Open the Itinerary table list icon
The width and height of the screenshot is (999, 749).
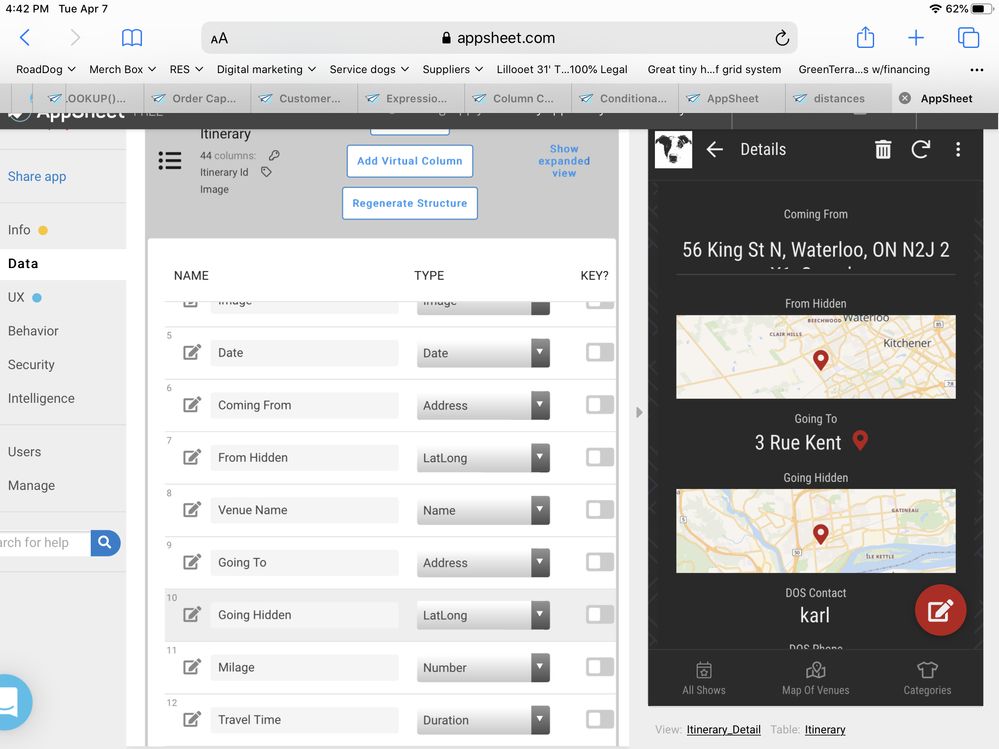[x=169, y=160]
